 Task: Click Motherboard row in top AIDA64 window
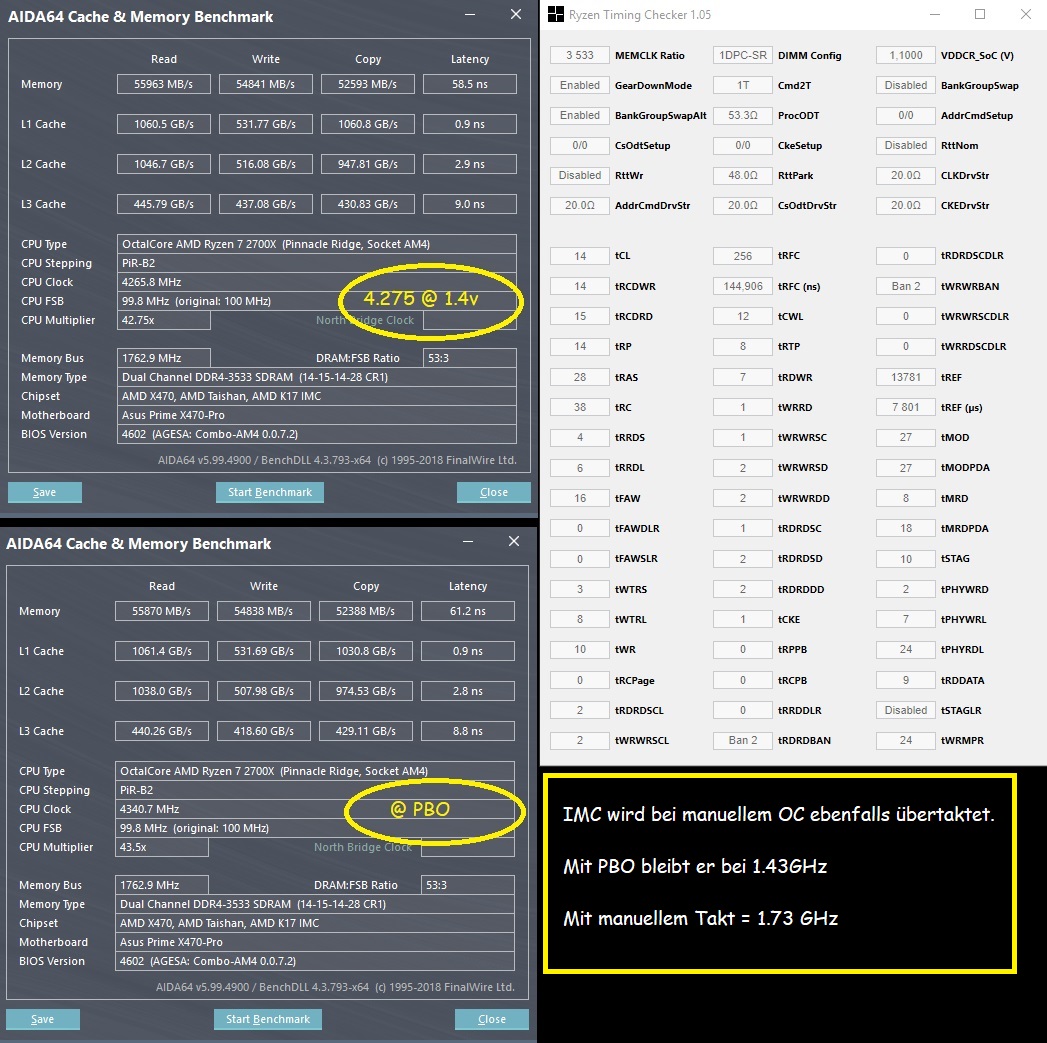[317, 415]
